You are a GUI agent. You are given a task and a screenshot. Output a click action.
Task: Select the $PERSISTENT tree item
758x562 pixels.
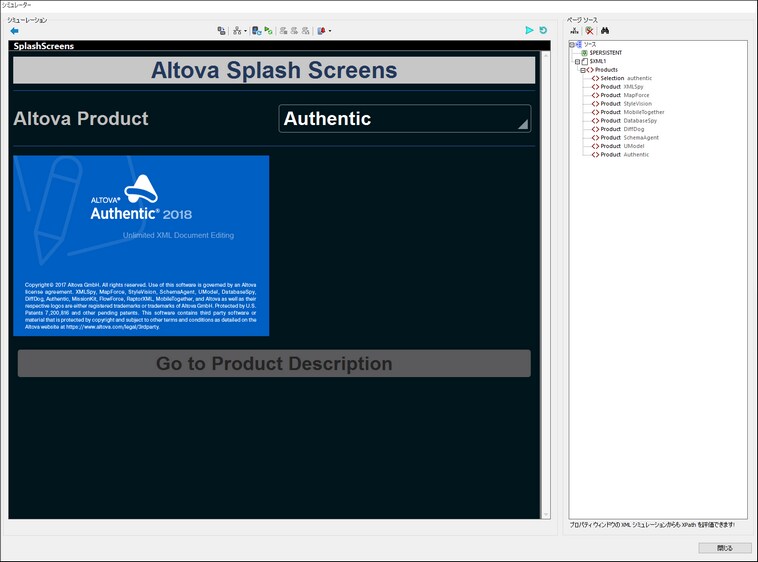click(601, 53)
